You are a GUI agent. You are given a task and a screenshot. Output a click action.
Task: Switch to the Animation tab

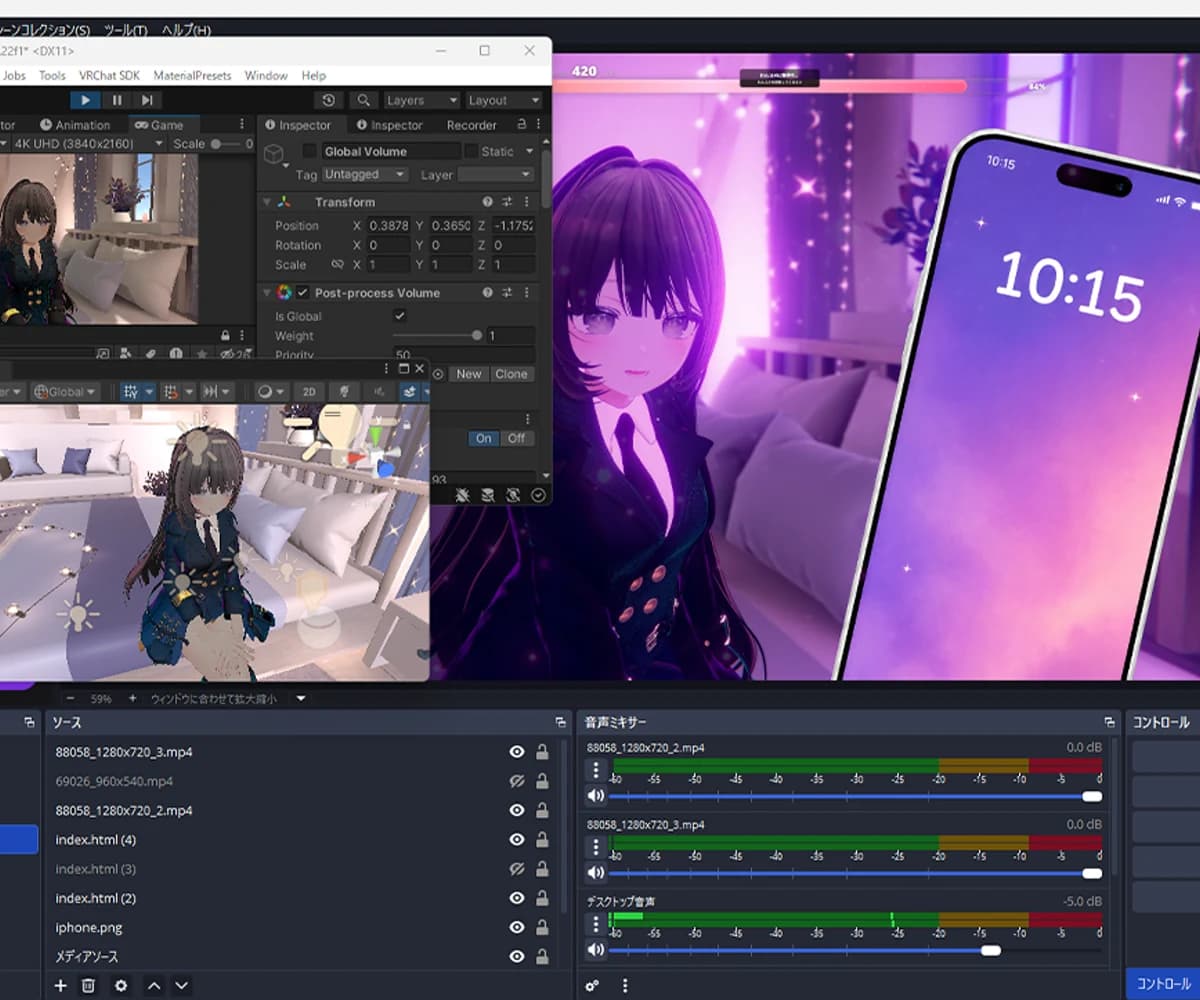pyautogui.click(x=75, y=125)
